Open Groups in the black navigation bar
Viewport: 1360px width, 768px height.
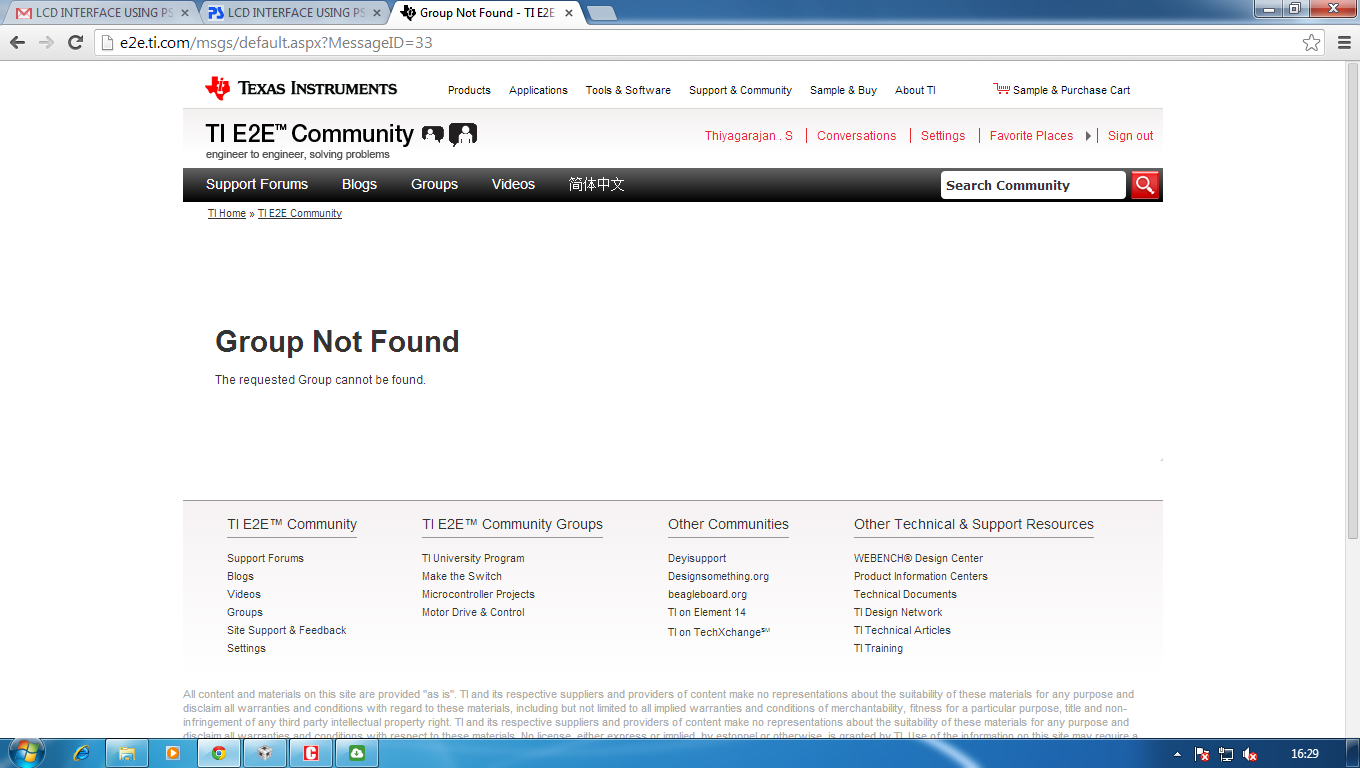pos(434,184)
